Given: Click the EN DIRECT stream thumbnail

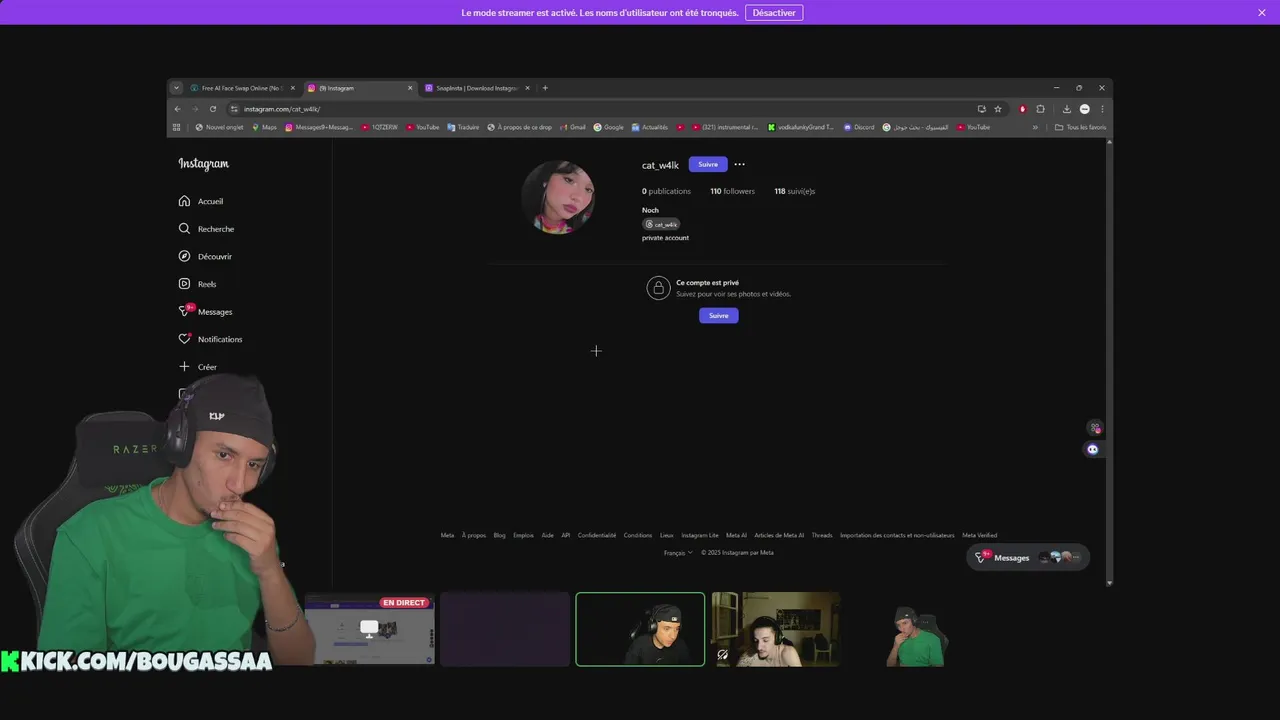Looking at the screenshot, I should click(x=370, y=629).
